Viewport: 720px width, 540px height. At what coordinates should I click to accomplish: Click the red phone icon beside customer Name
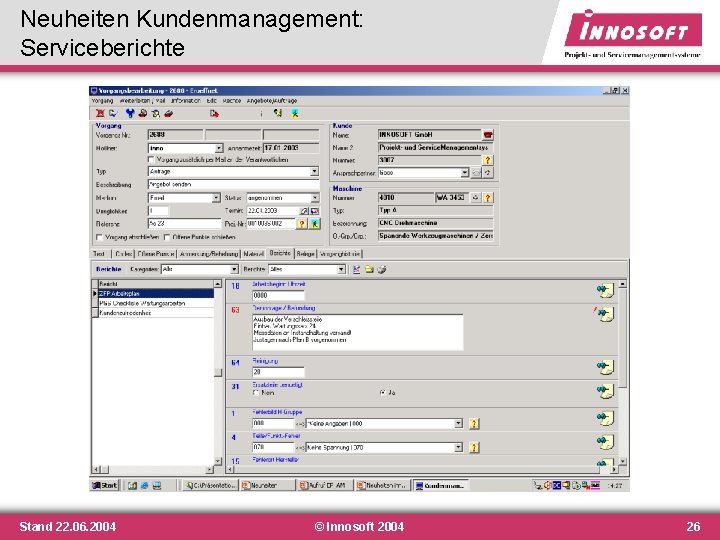488,135
